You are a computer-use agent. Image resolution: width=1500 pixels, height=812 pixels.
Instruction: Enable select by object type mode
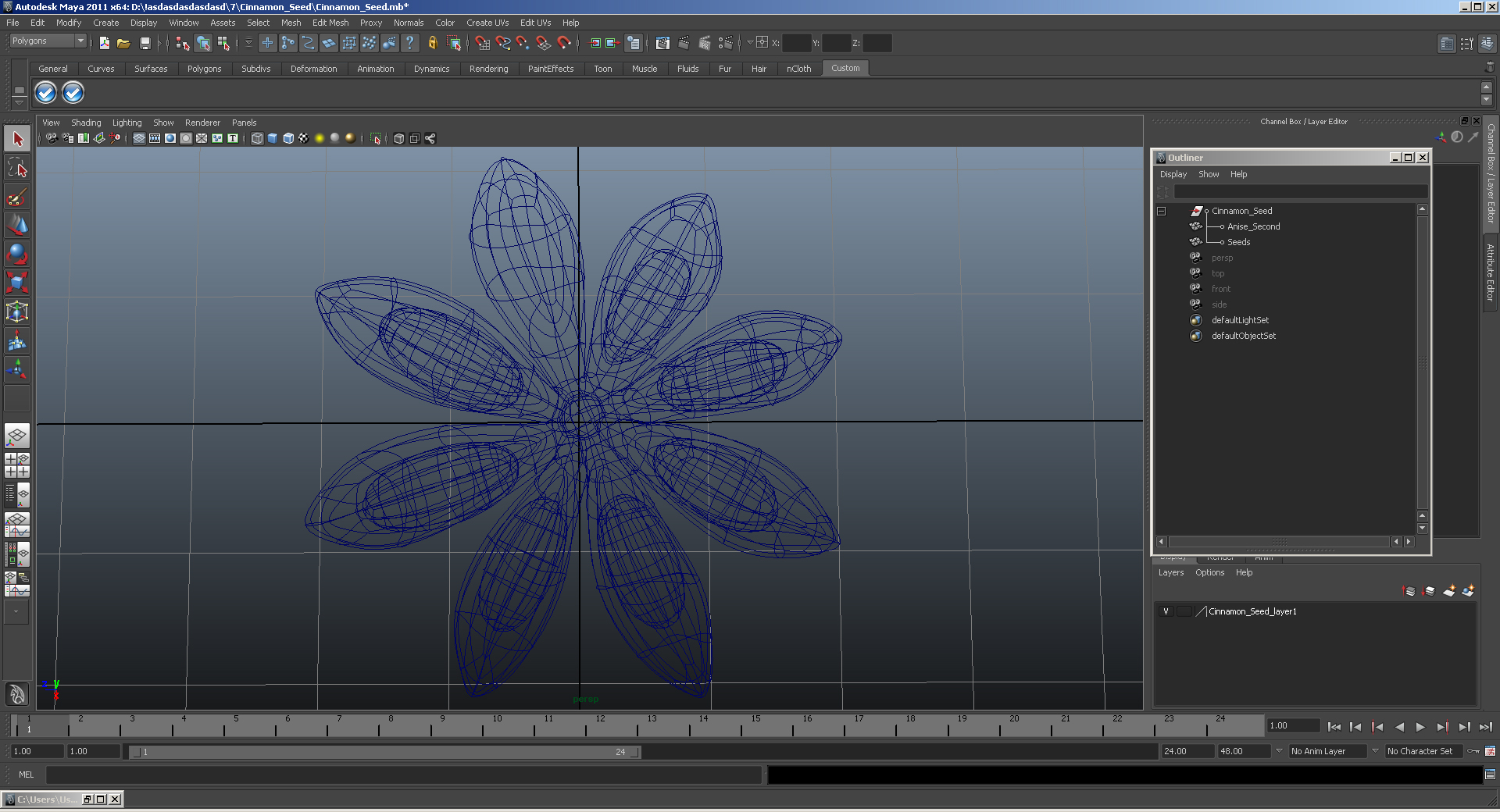click(x=203, y=43)
